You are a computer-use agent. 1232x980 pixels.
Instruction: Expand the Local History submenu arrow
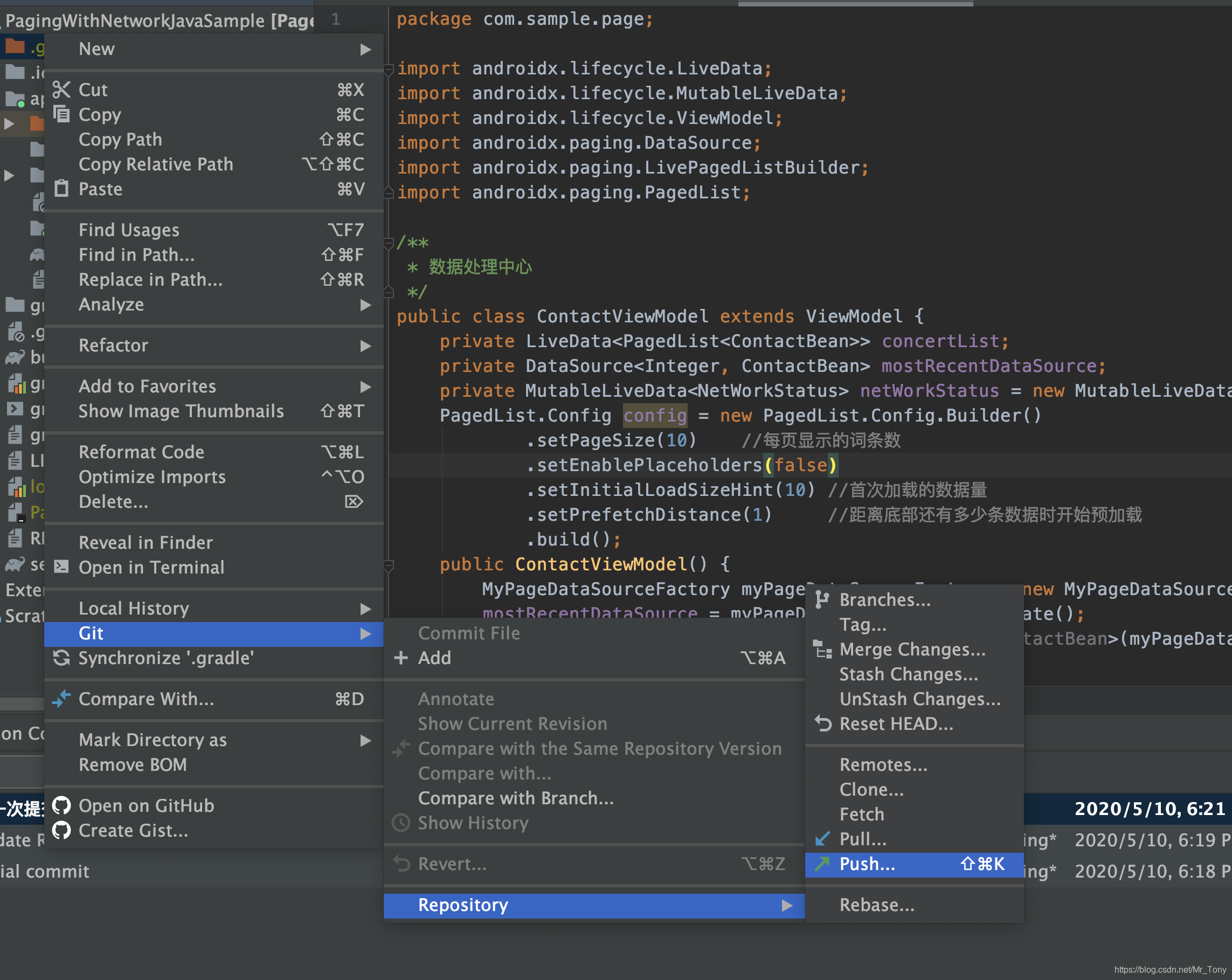366,609
